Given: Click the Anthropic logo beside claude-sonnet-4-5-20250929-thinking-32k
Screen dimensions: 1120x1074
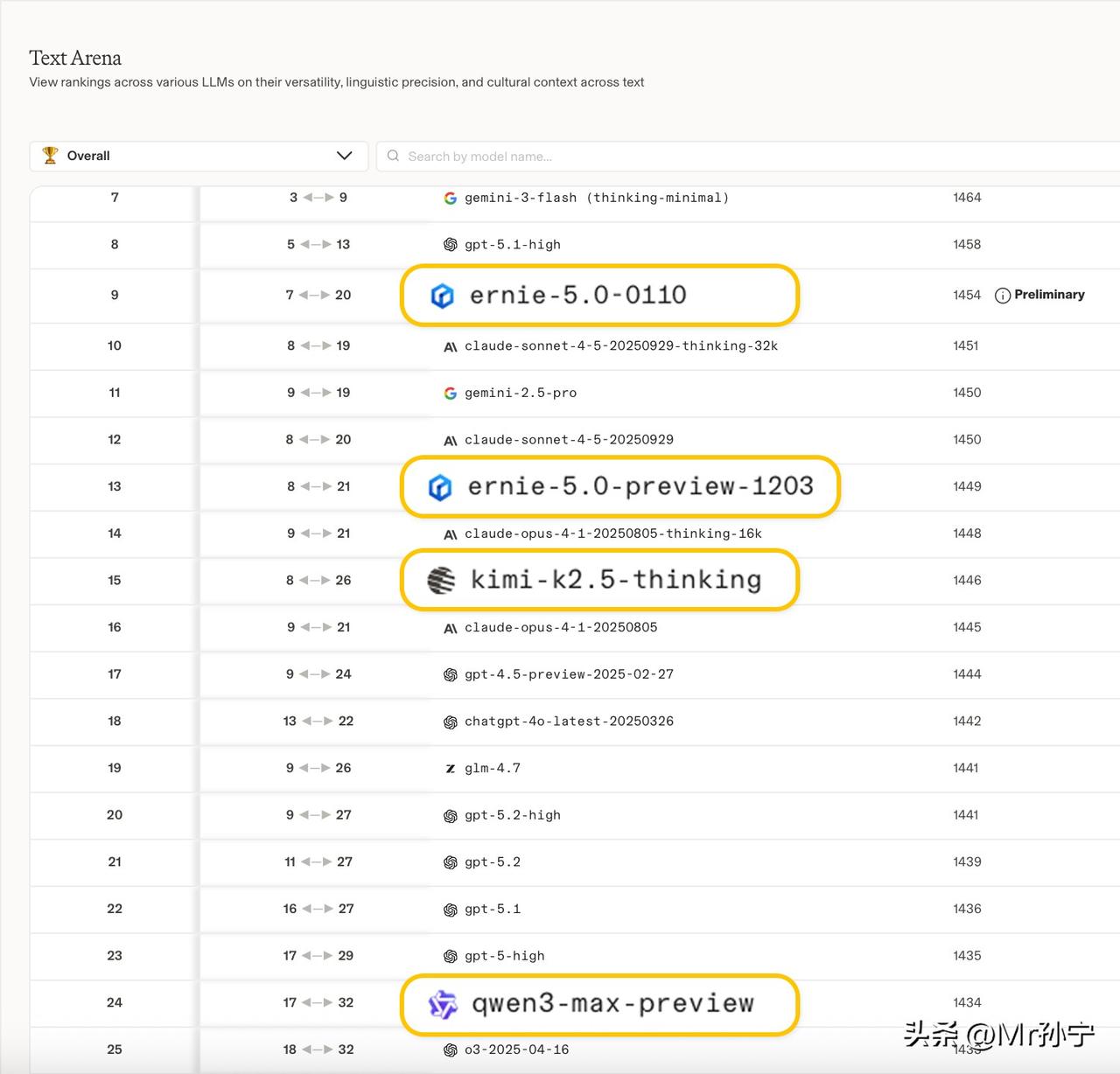Looking at the screenshot, I should click(450, 346).
